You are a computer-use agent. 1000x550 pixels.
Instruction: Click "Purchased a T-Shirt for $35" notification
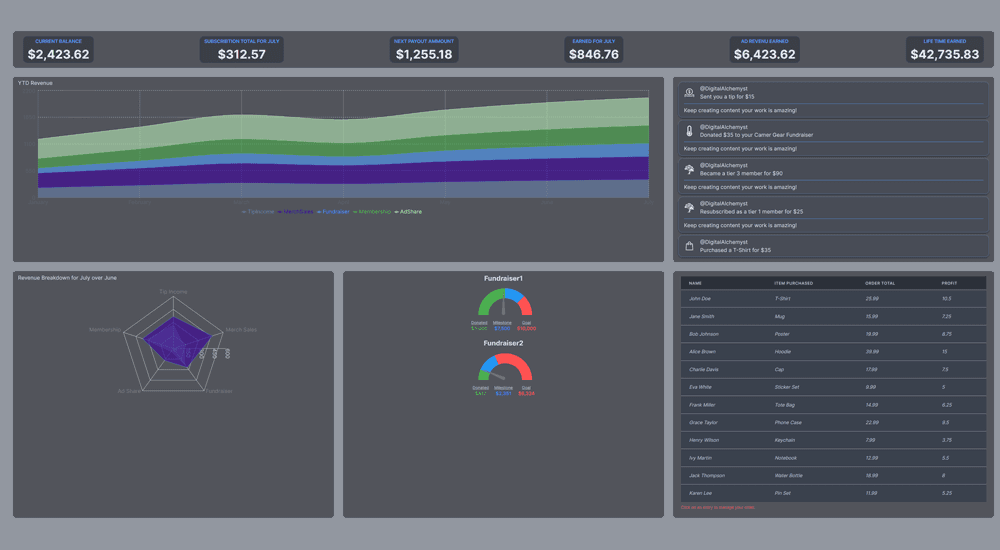pyautogui.click(x=735, y=250)
